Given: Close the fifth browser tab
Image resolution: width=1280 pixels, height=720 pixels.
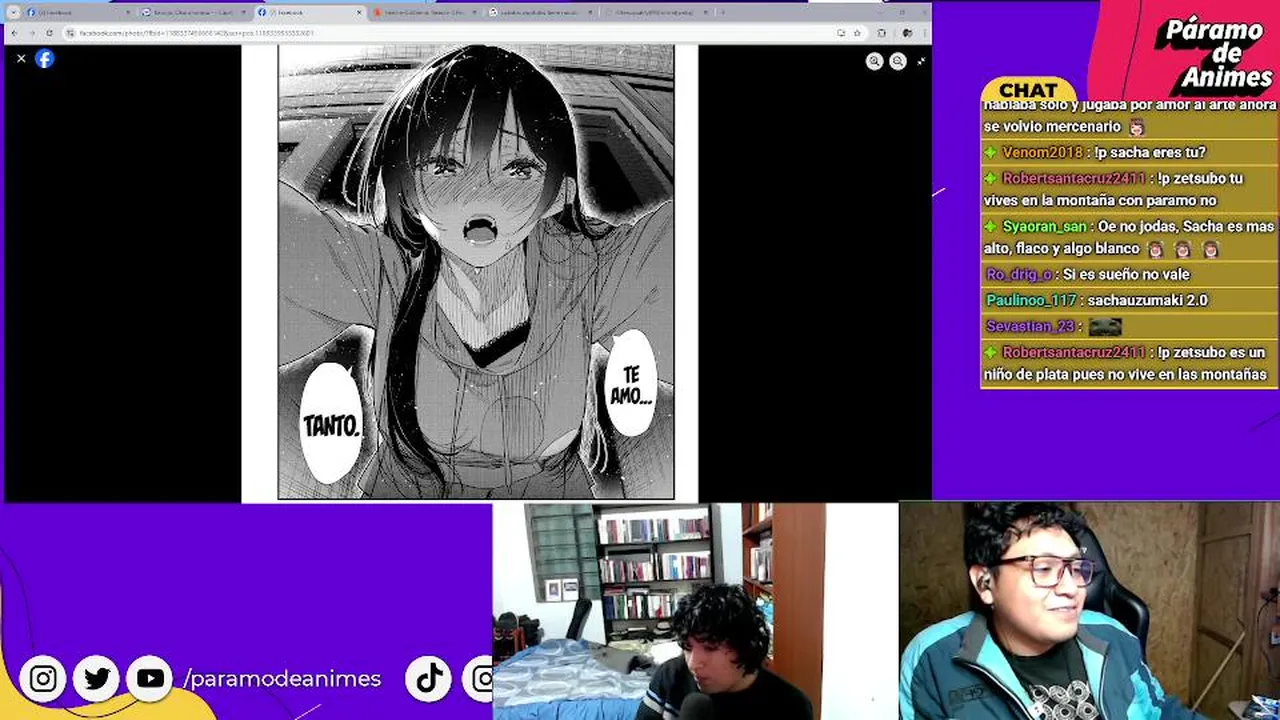Looking at the screenshot, I should point(590,12).
